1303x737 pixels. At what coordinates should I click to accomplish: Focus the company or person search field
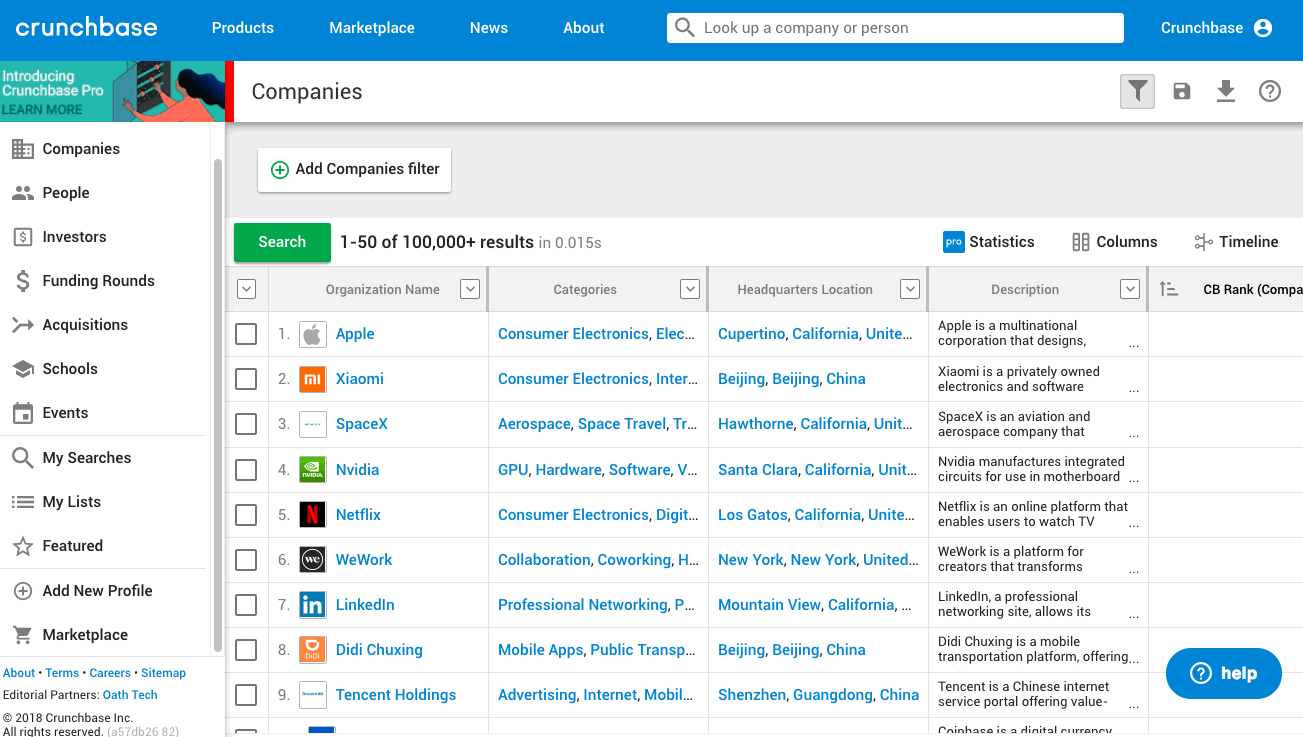tap(895, 28)
